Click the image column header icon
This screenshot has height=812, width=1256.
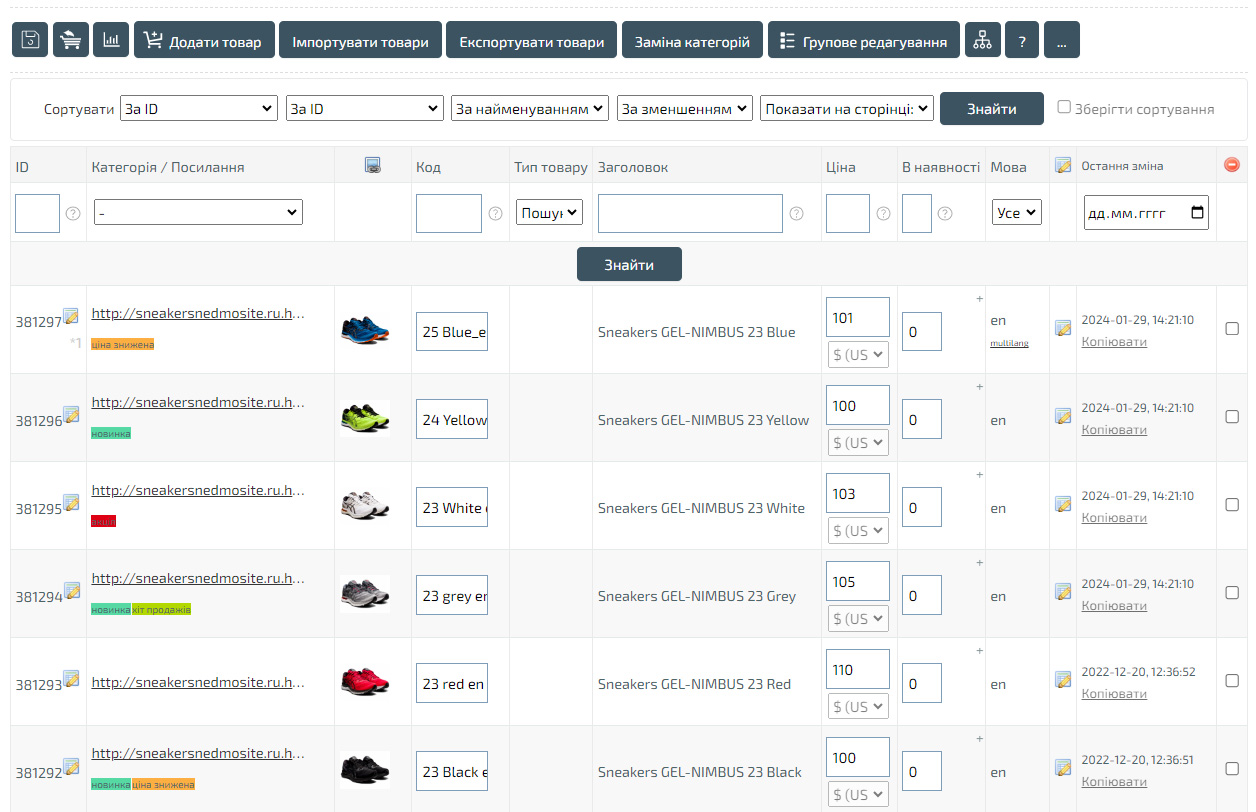[372, 166]
